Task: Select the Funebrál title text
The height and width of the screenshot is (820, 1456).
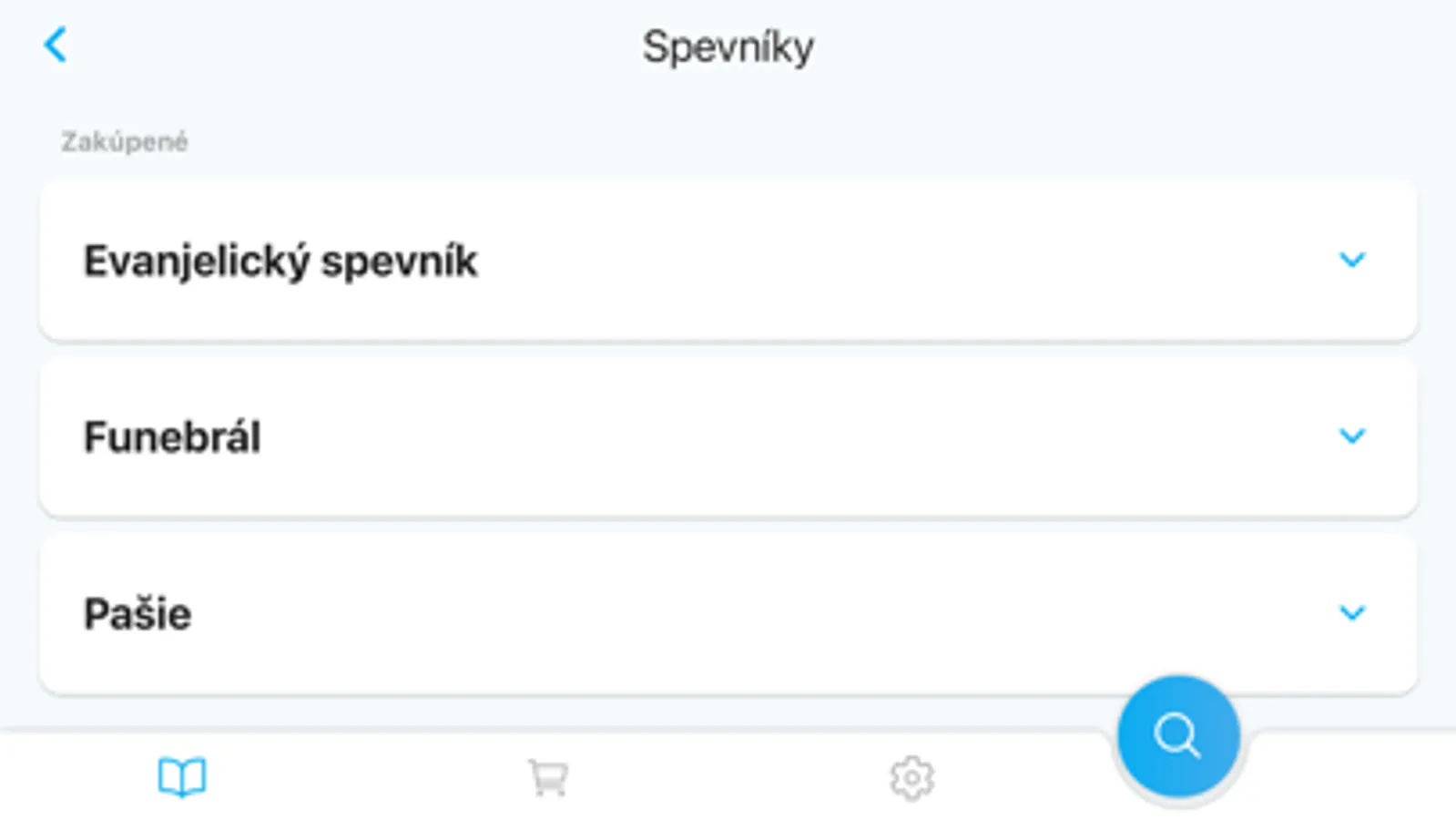Action: pyautogui.click(x=172, y=437)
